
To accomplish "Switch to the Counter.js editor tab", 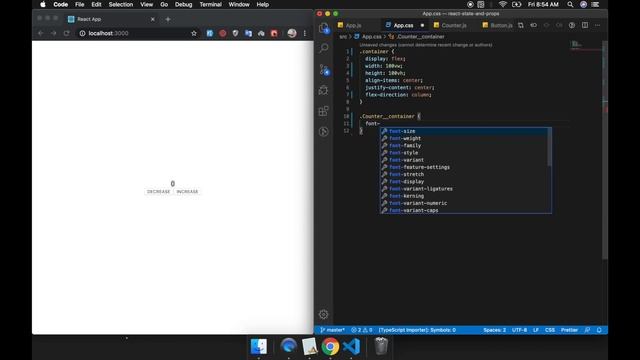I will (454, 25).
